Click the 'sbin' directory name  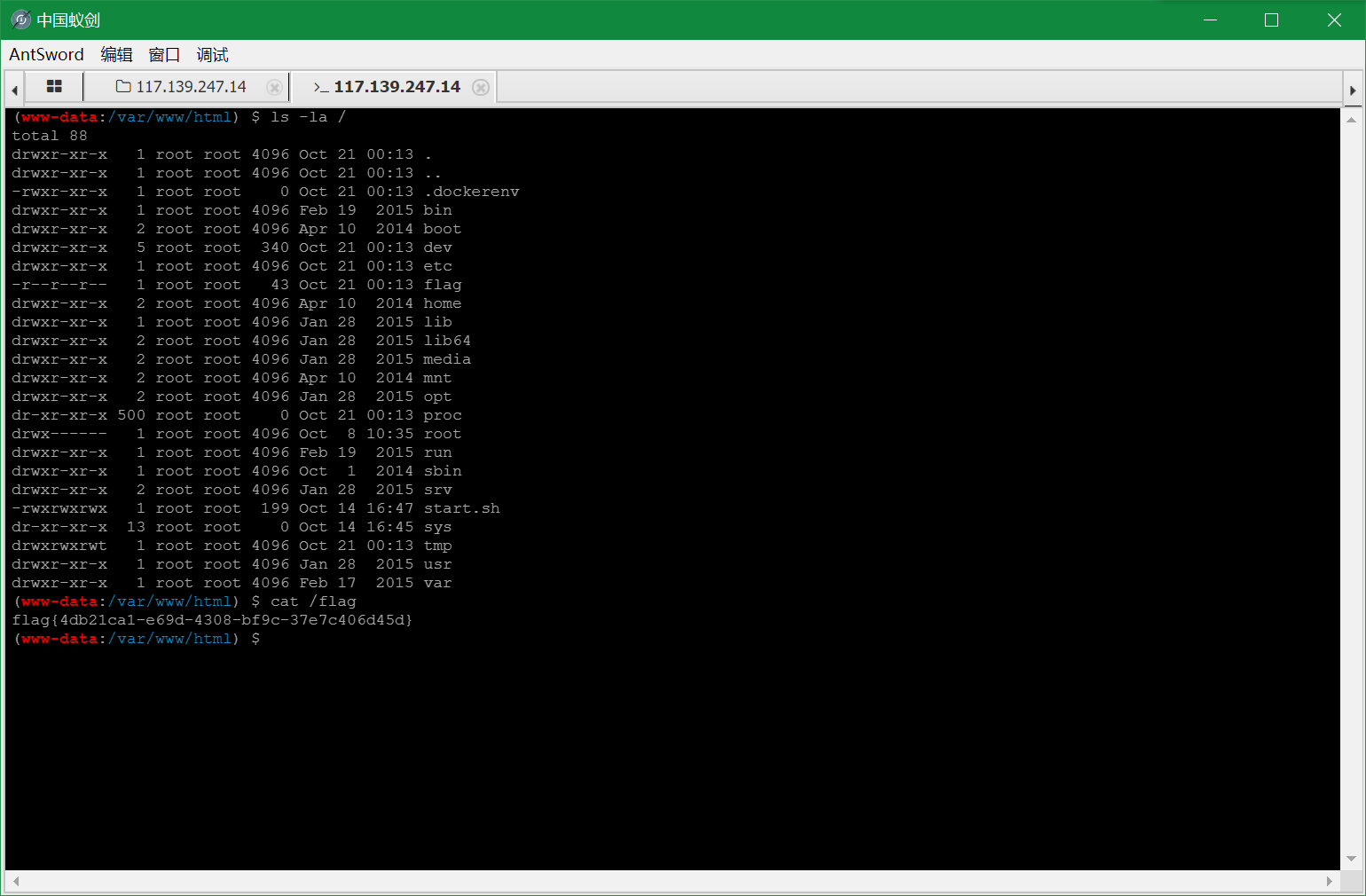click(x=443, y=471)
